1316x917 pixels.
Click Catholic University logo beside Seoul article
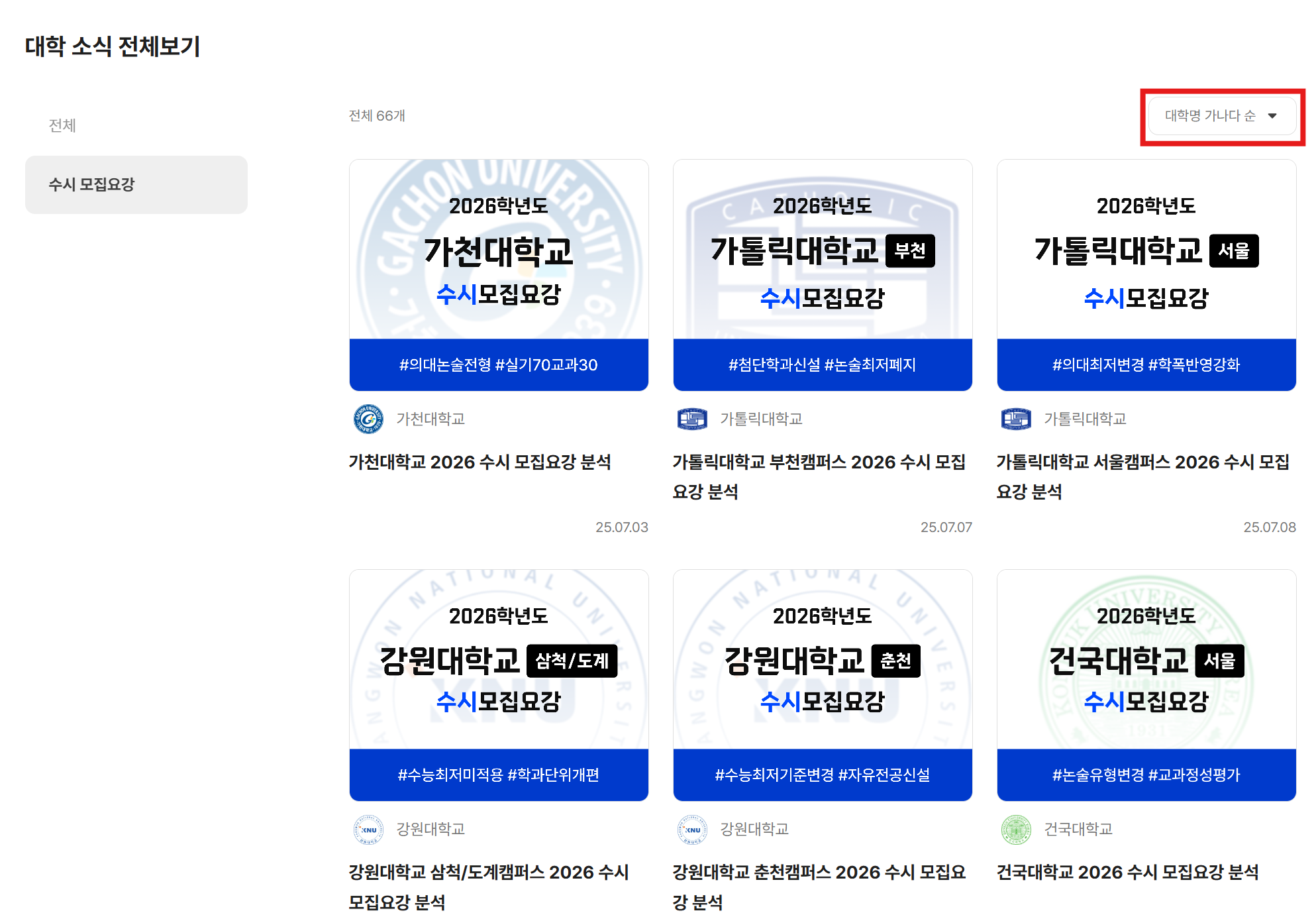tap(1016, 419)
